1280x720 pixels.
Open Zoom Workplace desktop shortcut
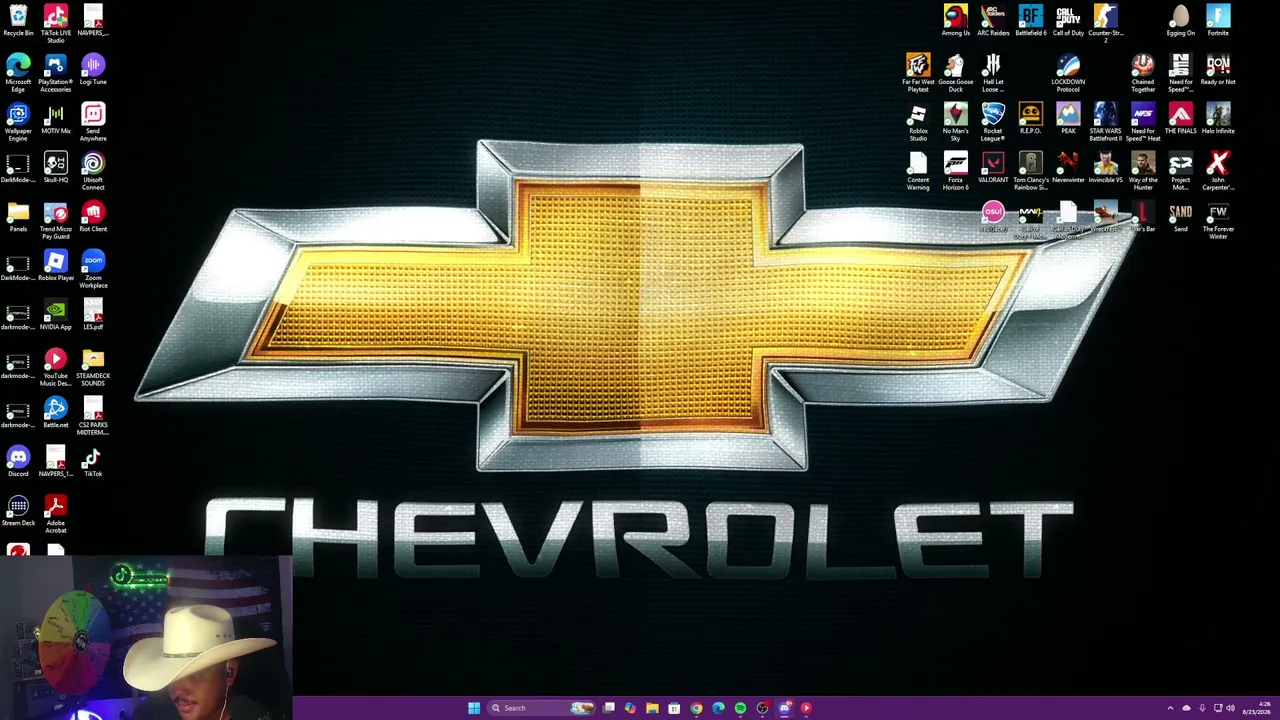[93, 269]
